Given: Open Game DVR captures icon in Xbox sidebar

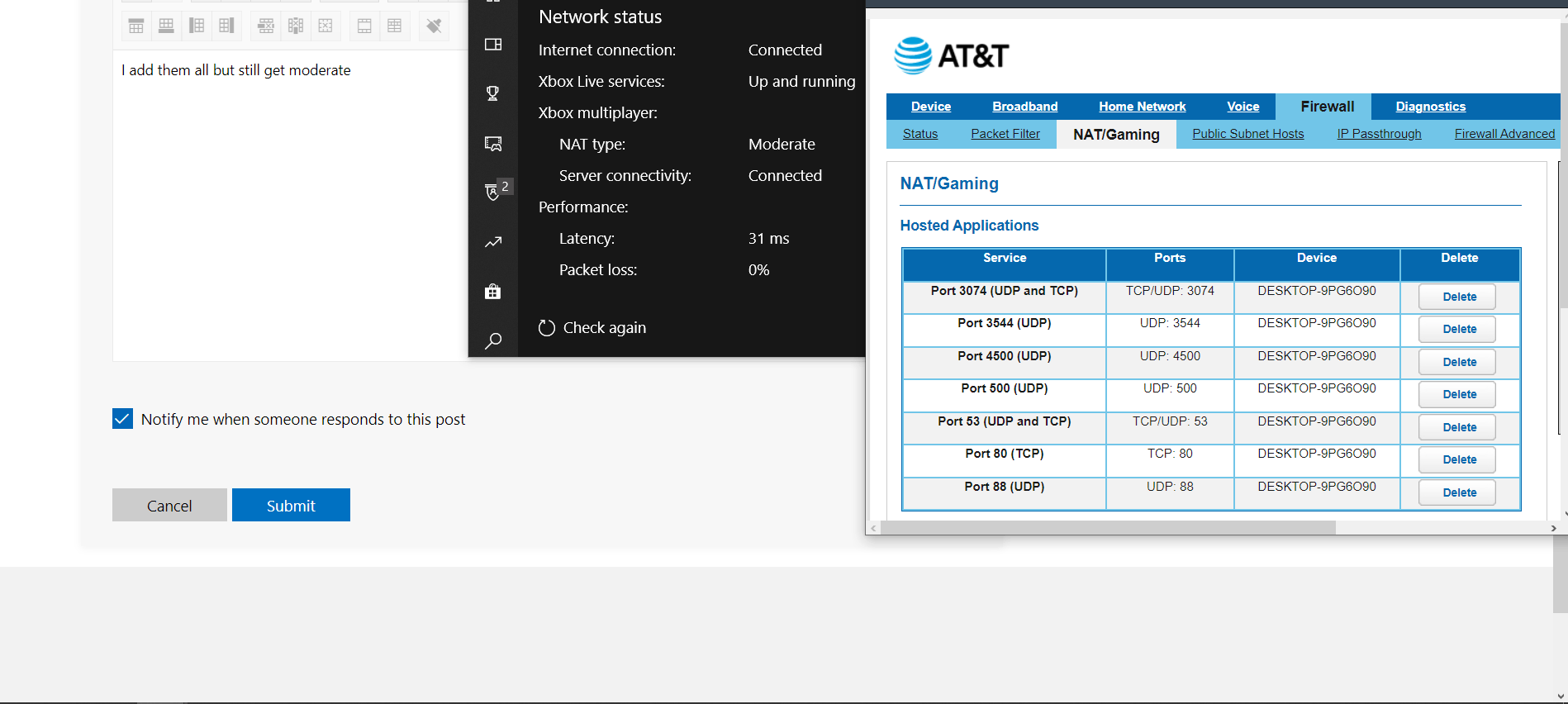Looking at the screenshot, I should 493,143.
